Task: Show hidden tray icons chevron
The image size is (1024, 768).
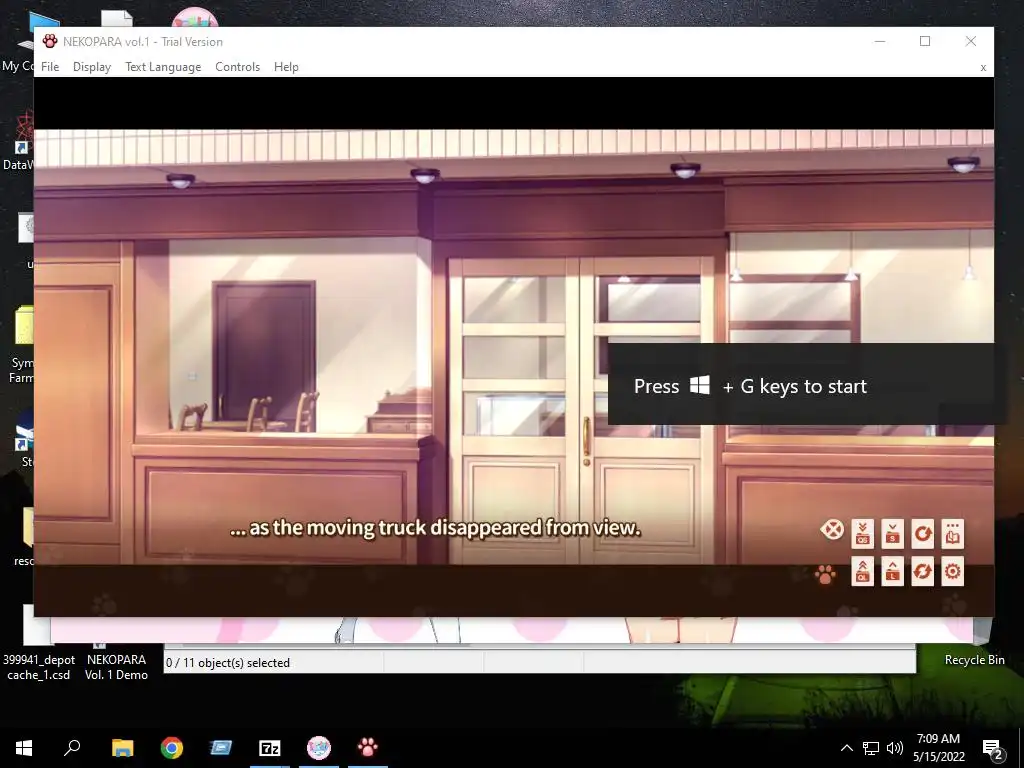Action: pos(846,748)
